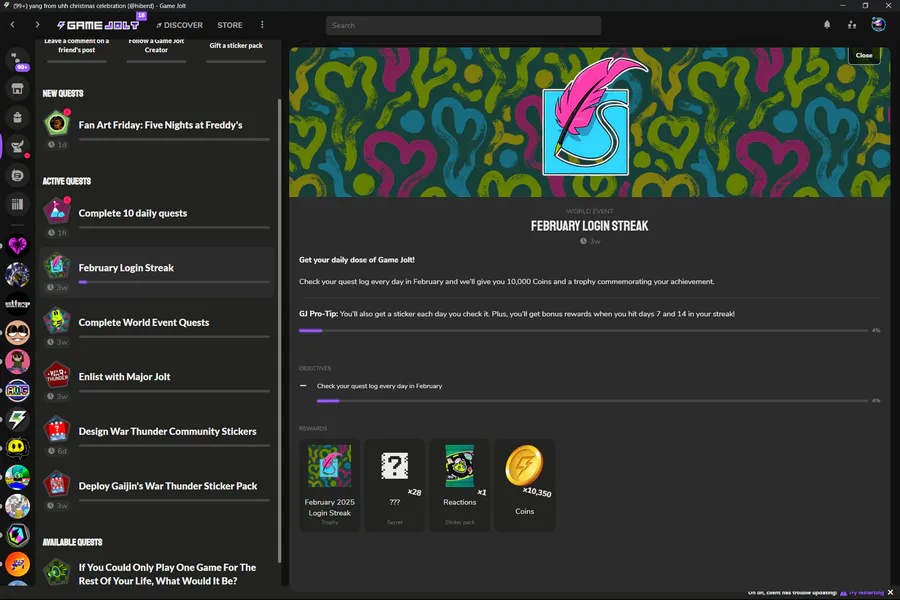This screenshot has height=600, width=900.
Task: Click the Fan Art Friday quest icon
Action: [57, 123]
